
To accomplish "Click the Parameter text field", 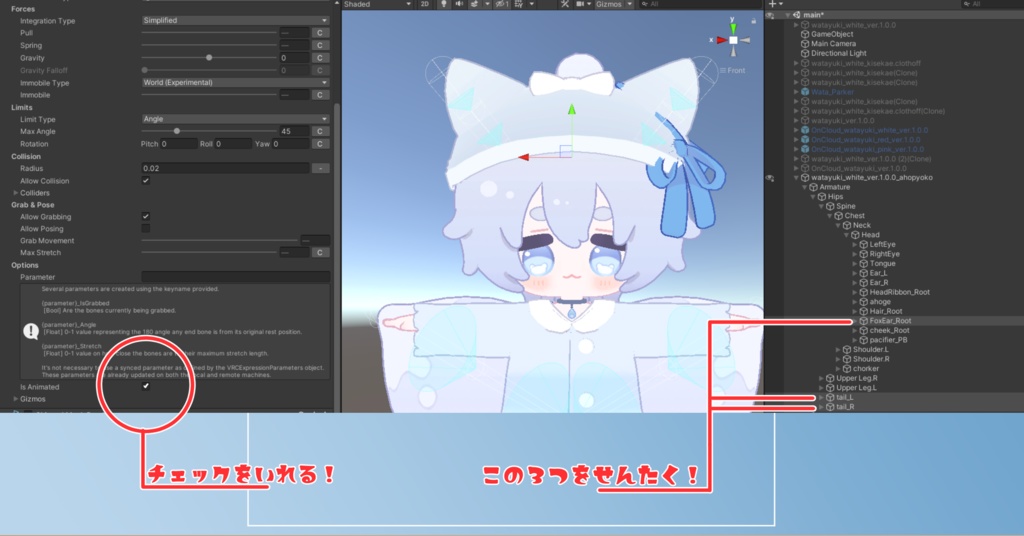I will (235, 277).
